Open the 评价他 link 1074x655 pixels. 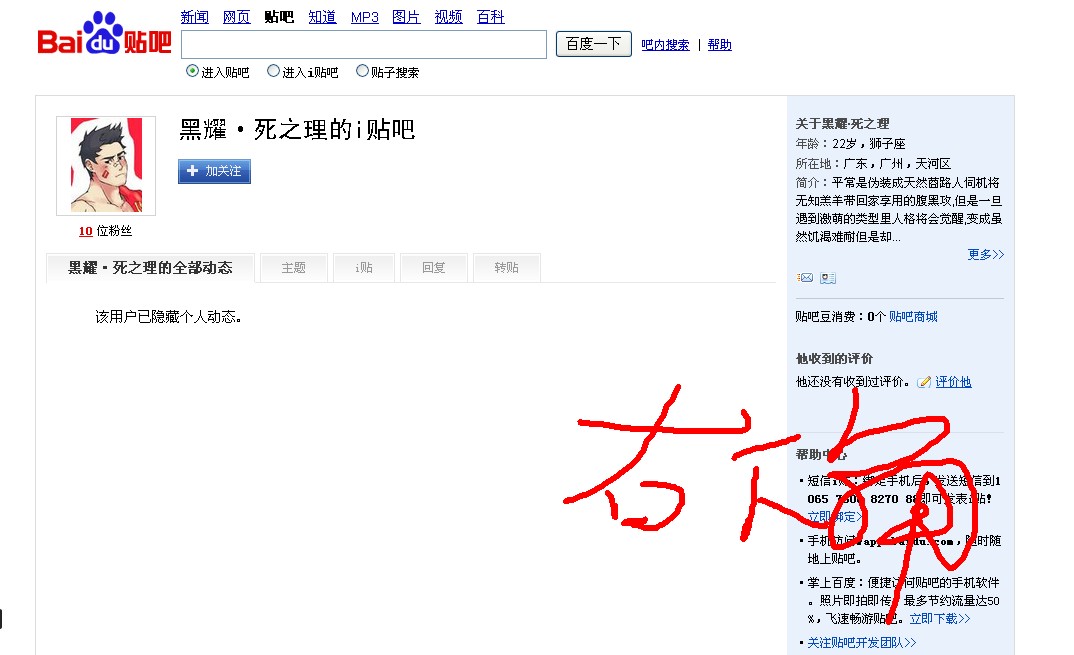point(953,382)
